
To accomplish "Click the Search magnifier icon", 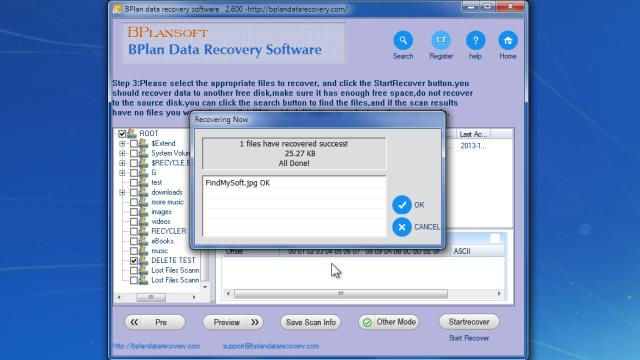I will tap(403, 40).
